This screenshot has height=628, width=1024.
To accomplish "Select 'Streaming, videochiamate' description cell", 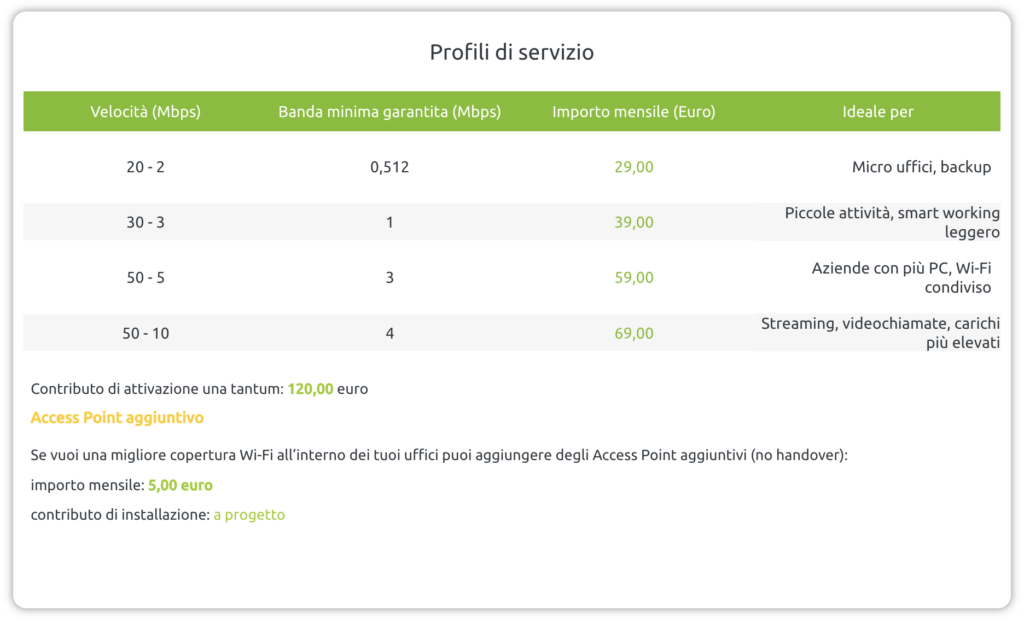I will [880, 333].
